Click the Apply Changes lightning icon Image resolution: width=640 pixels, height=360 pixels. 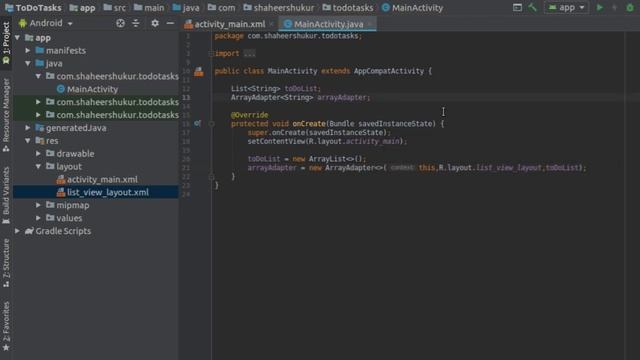(615, 7)
